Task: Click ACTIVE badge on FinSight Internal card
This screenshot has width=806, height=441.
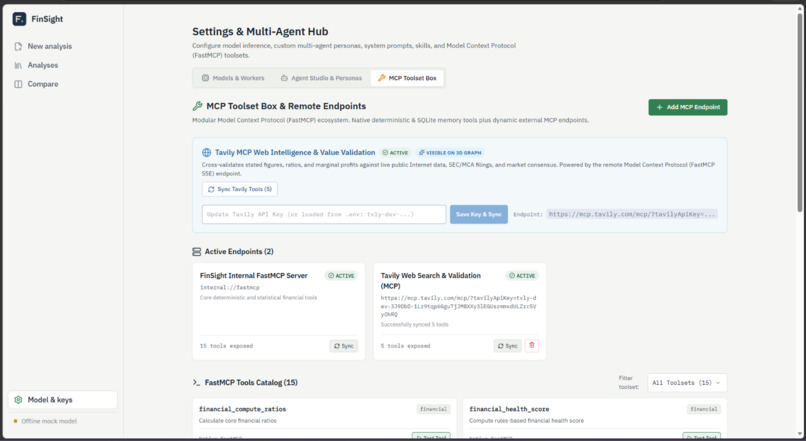Action: click(341, 276)
